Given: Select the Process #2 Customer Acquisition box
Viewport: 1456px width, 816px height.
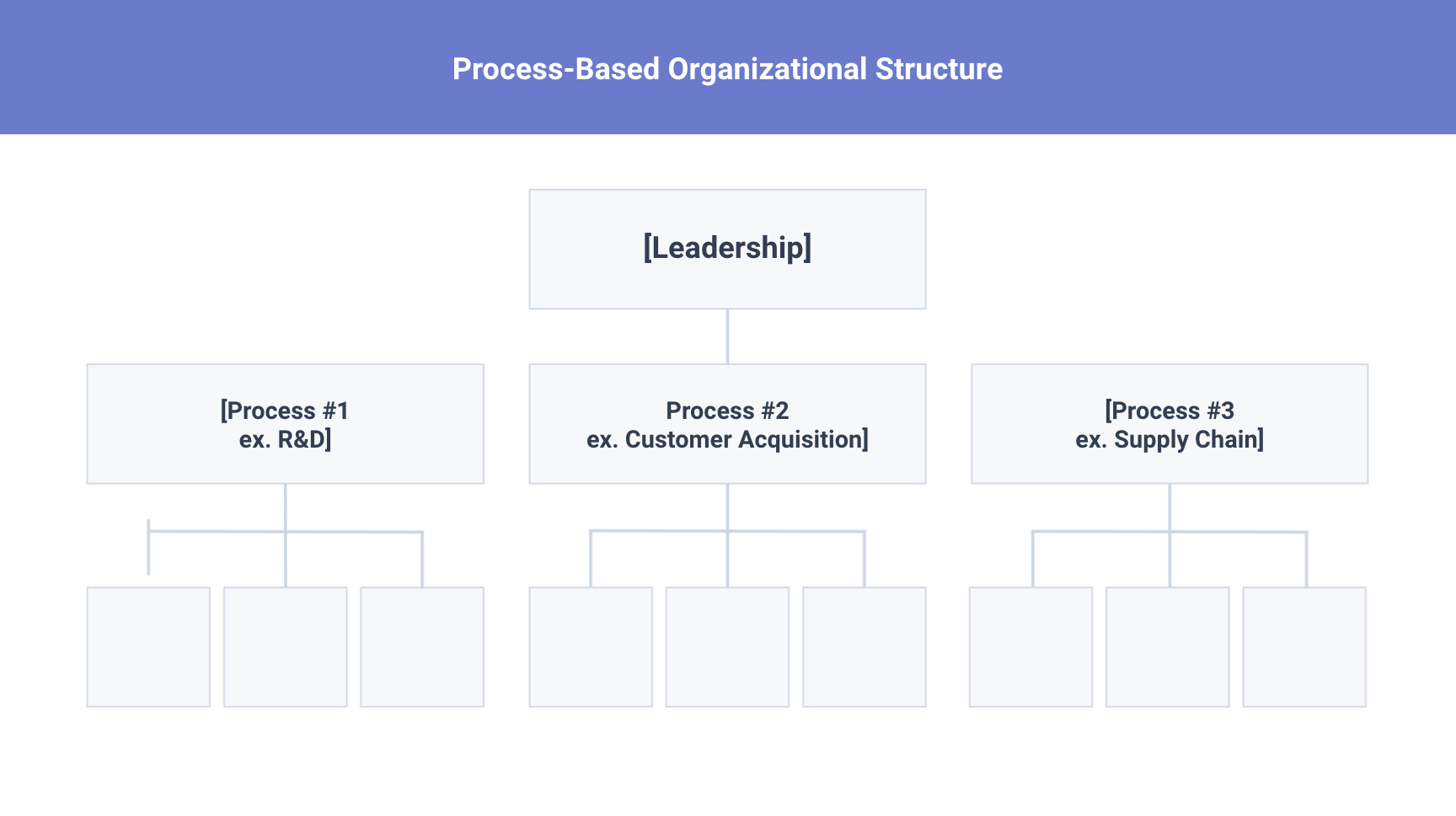Looking at the screenshot, I should 727,424.
